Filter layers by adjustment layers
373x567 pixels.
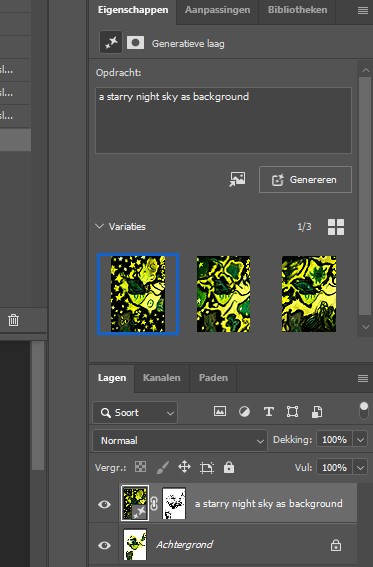tap(244, 412)
